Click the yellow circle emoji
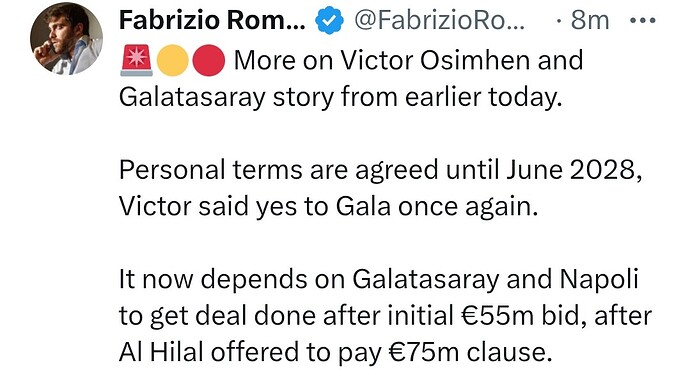Viewport: 690px width, 381px height. click(173, 60)
